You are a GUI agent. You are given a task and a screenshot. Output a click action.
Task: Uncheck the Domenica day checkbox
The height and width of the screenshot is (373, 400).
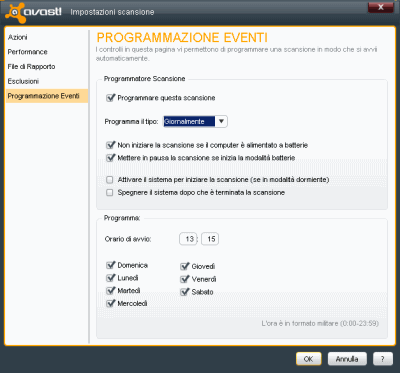tap(110, 265)
